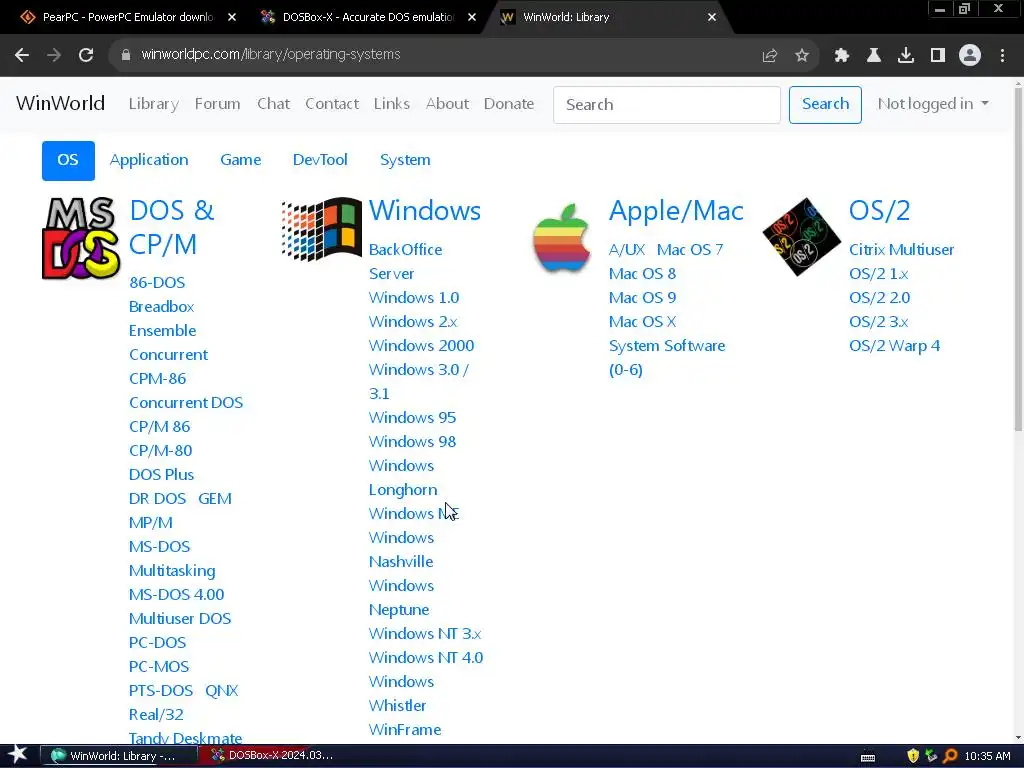Open the OS/2 Warp 4 link
This screenshot has height=768, width=1024.
click(x=894, y=346)
